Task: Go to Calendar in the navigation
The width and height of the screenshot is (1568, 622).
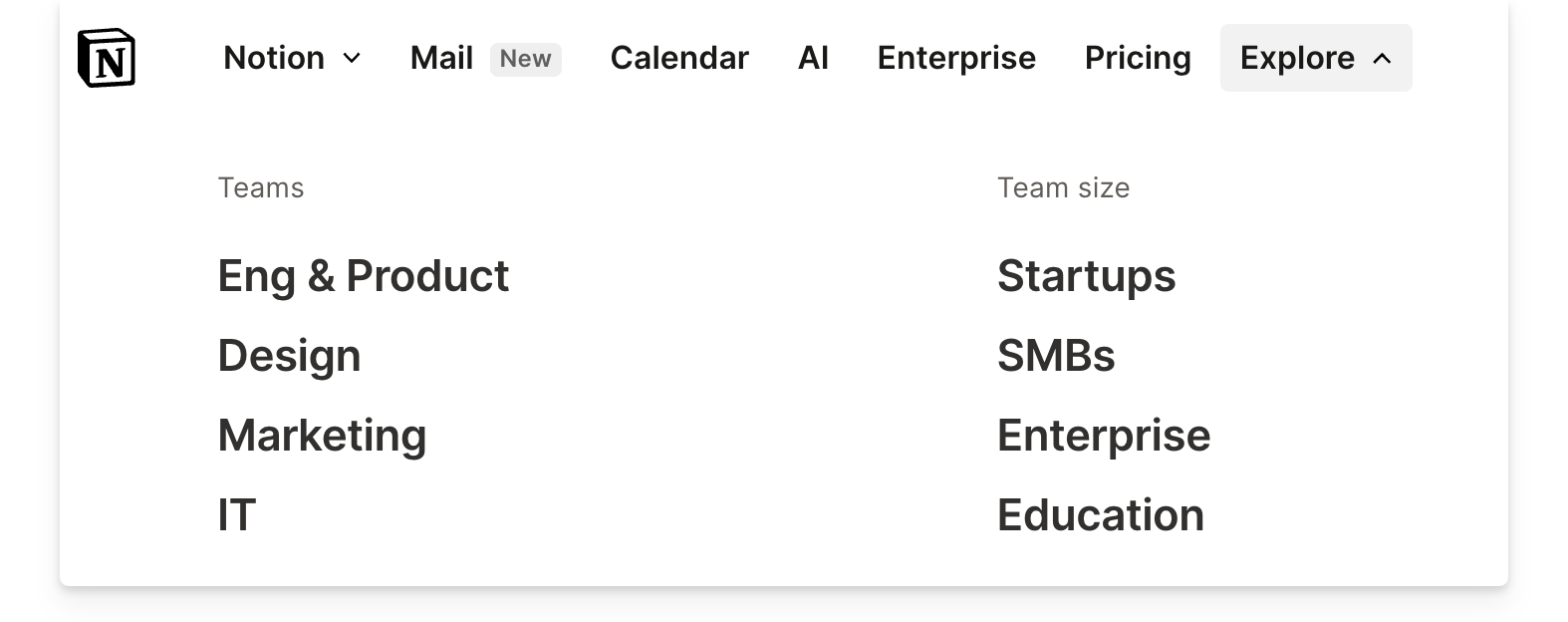Action: coord(679,58)
